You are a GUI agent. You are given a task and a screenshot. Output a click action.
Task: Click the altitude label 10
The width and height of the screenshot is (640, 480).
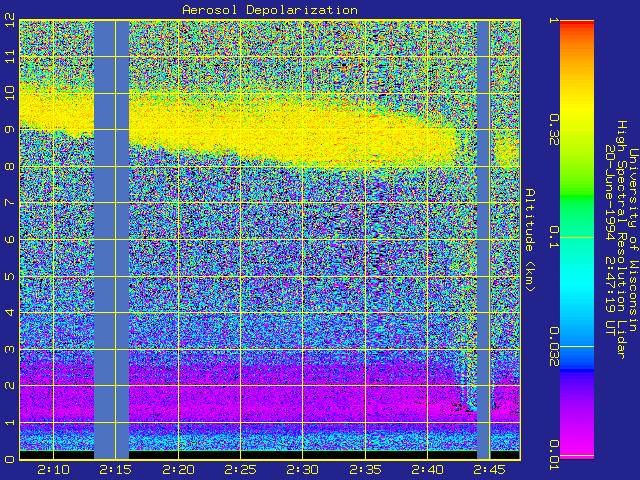pos(9,93)
